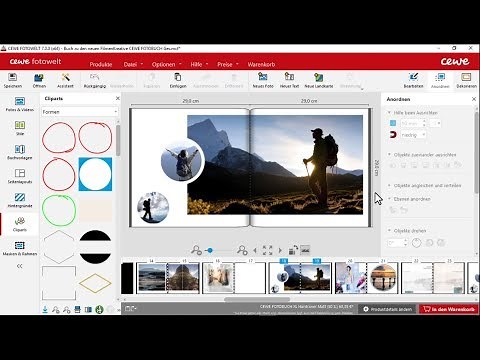Open the Warenkorb menu item
Viewport: 480px width, 360px height.
[261, 64]
